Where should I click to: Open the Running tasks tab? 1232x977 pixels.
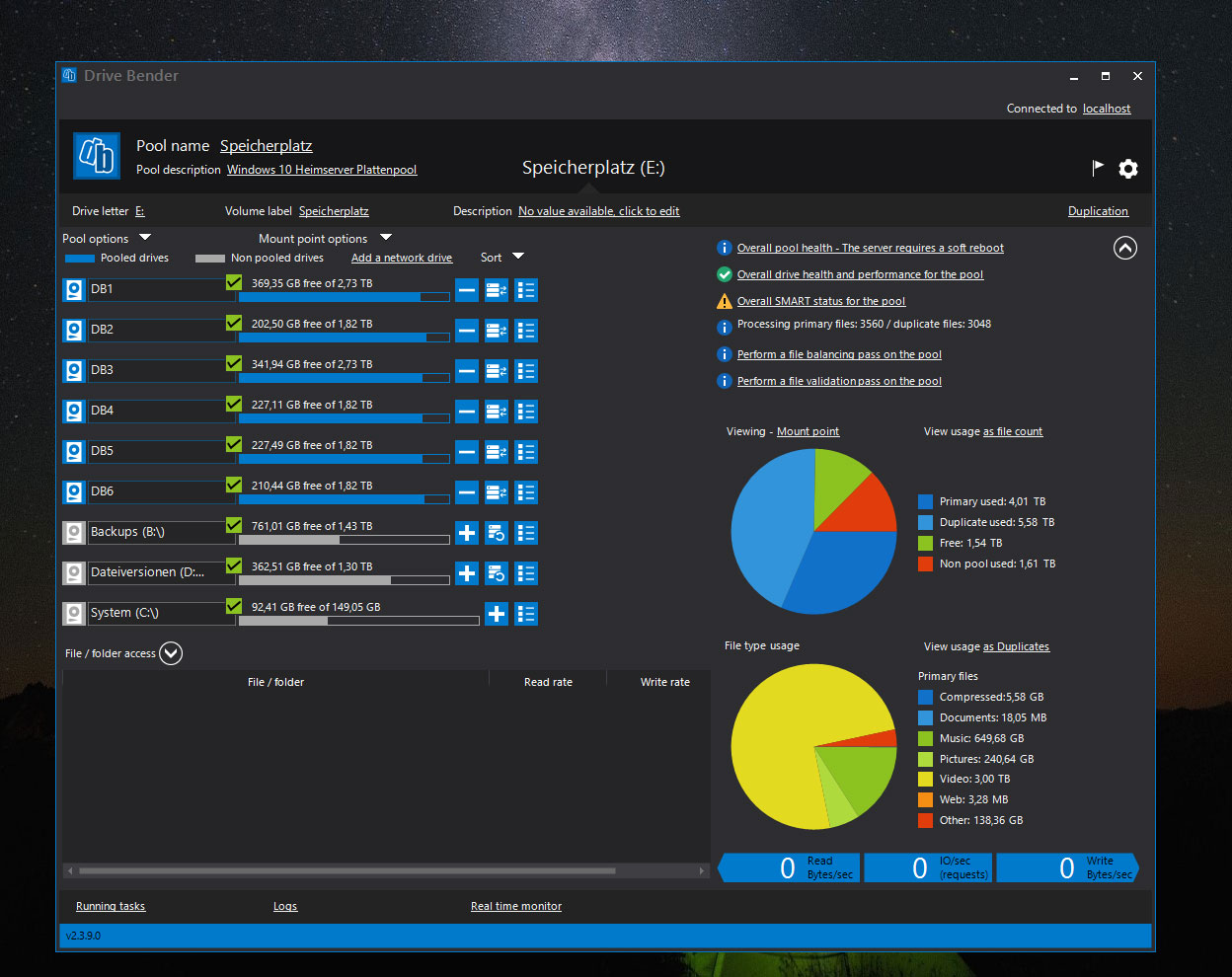coord(111,906)
